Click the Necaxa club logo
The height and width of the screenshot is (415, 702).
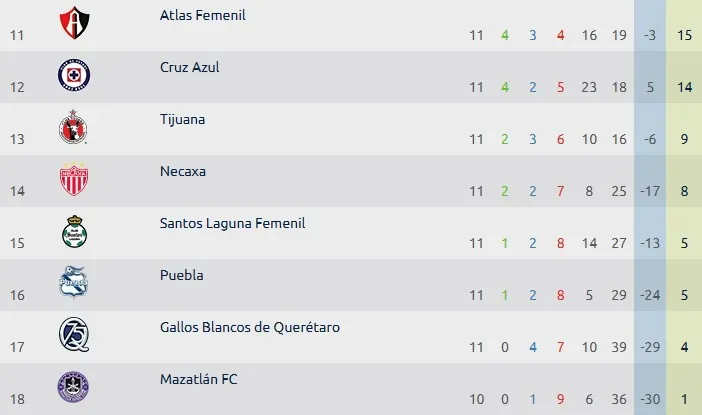[74, 180]
